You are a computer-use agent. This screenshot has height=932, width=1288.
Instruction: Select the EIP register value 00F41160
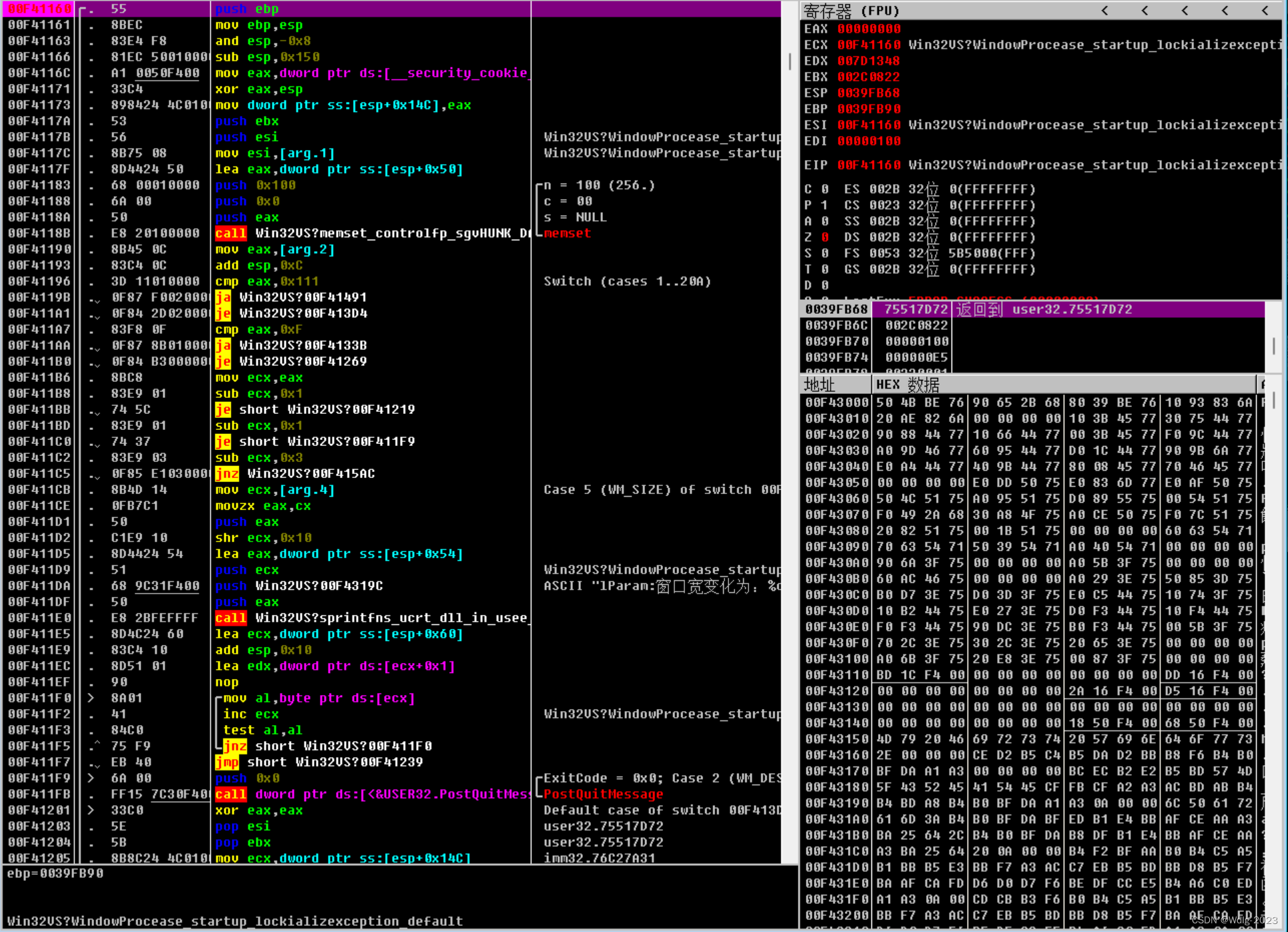[869, 166]
